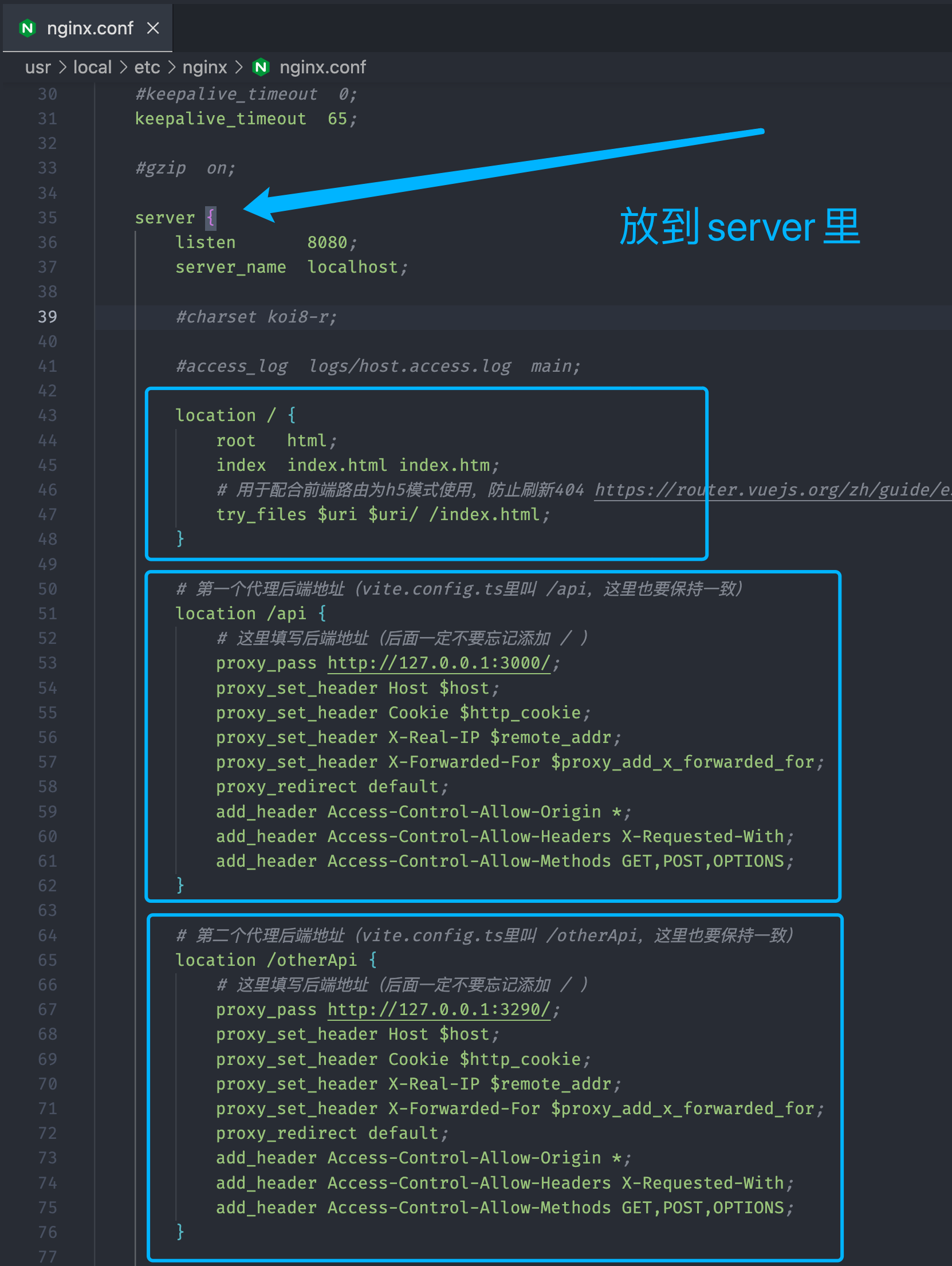Screen dimensions: 952x1266
Task: Click 'root html;' directive line
Action: (x=276, y=441)
